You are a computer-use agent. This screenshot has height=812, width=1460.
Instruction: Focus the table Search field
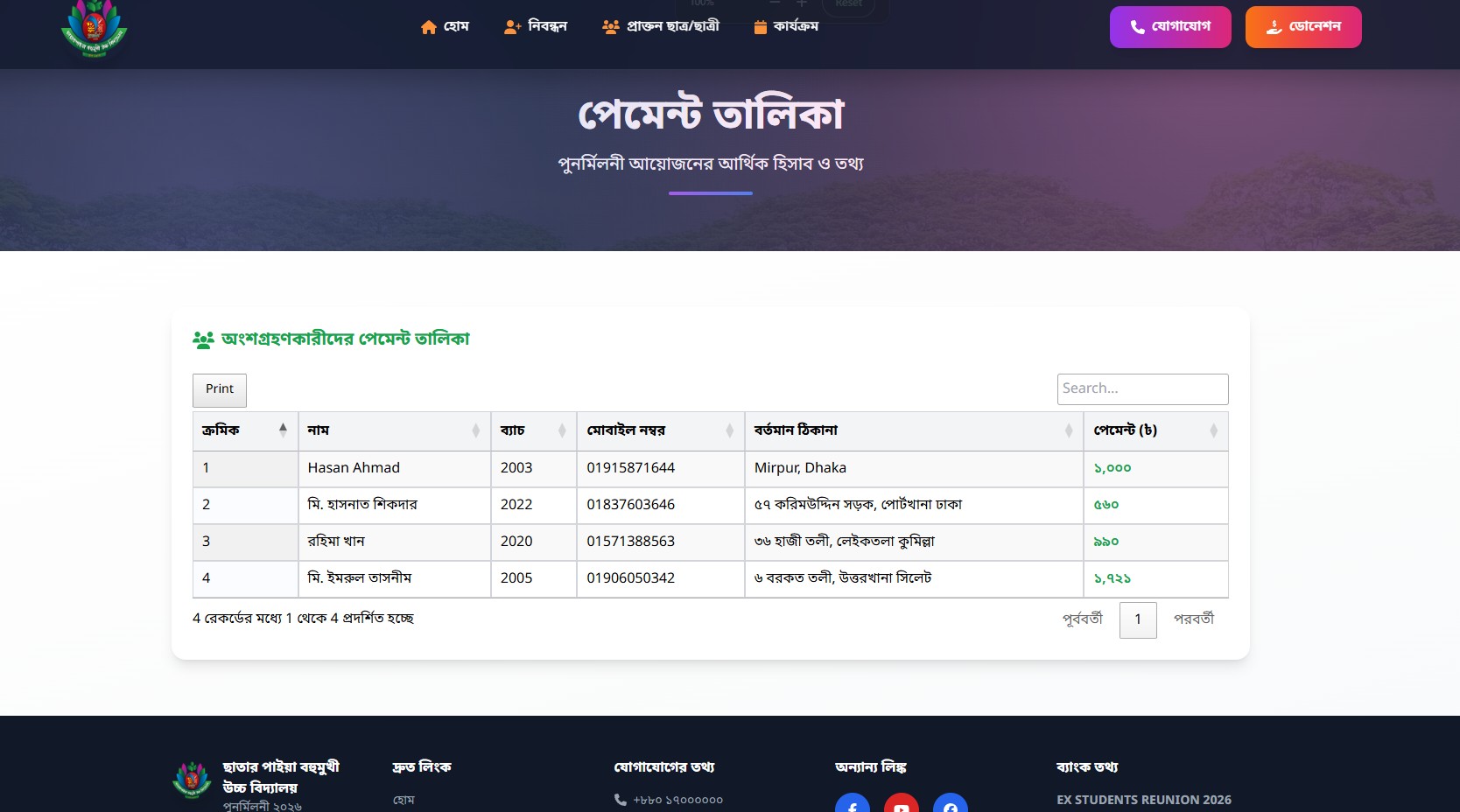coord(1141,388)
